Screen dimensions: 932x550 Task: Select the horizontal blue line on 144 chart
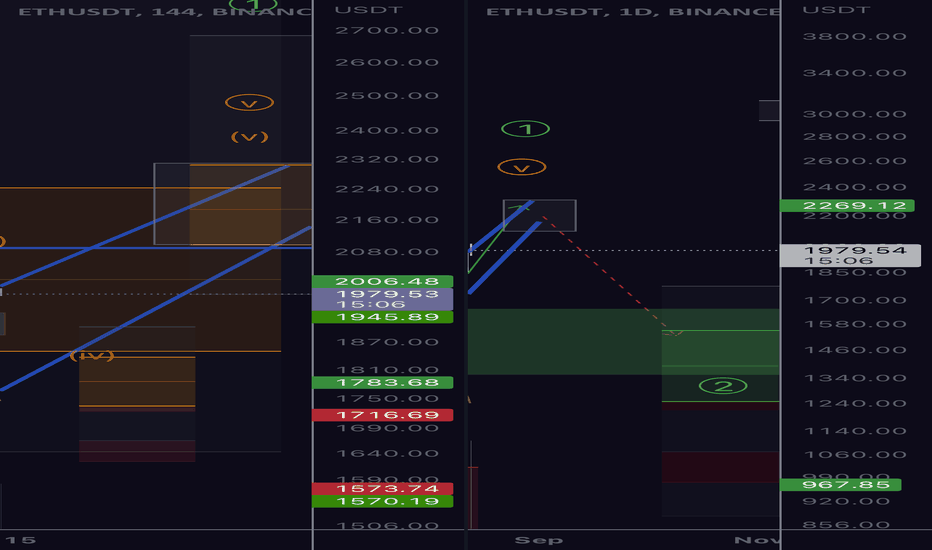[156, 248]
